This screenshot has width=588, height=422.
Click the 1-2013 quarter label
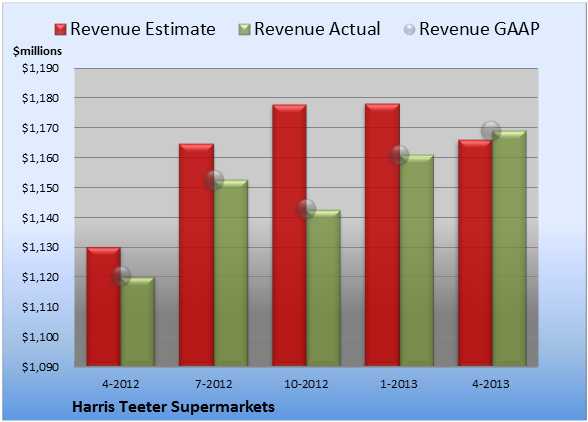tap(399, 384)
